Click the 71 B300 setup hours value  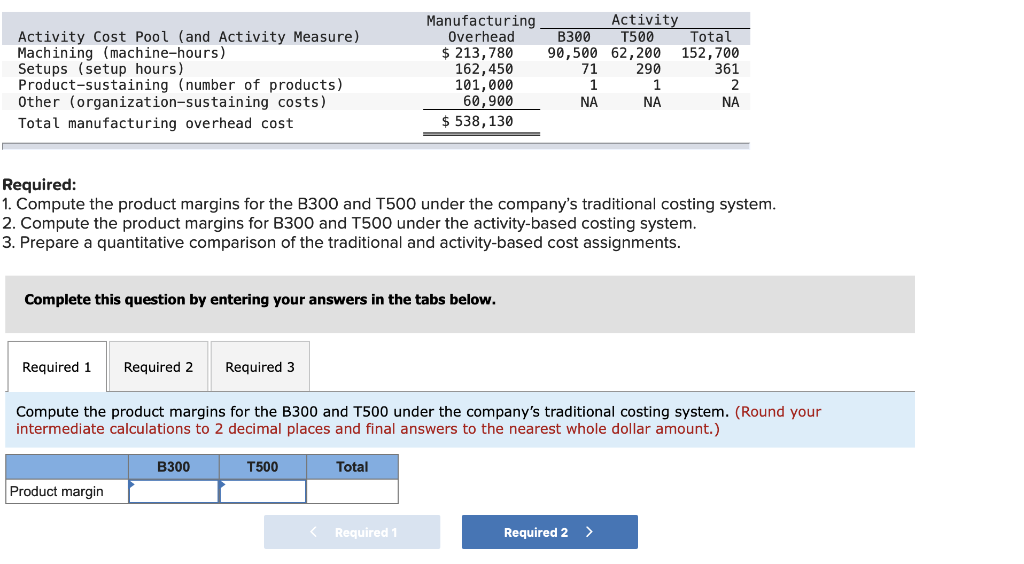click(x=589, y=69)
